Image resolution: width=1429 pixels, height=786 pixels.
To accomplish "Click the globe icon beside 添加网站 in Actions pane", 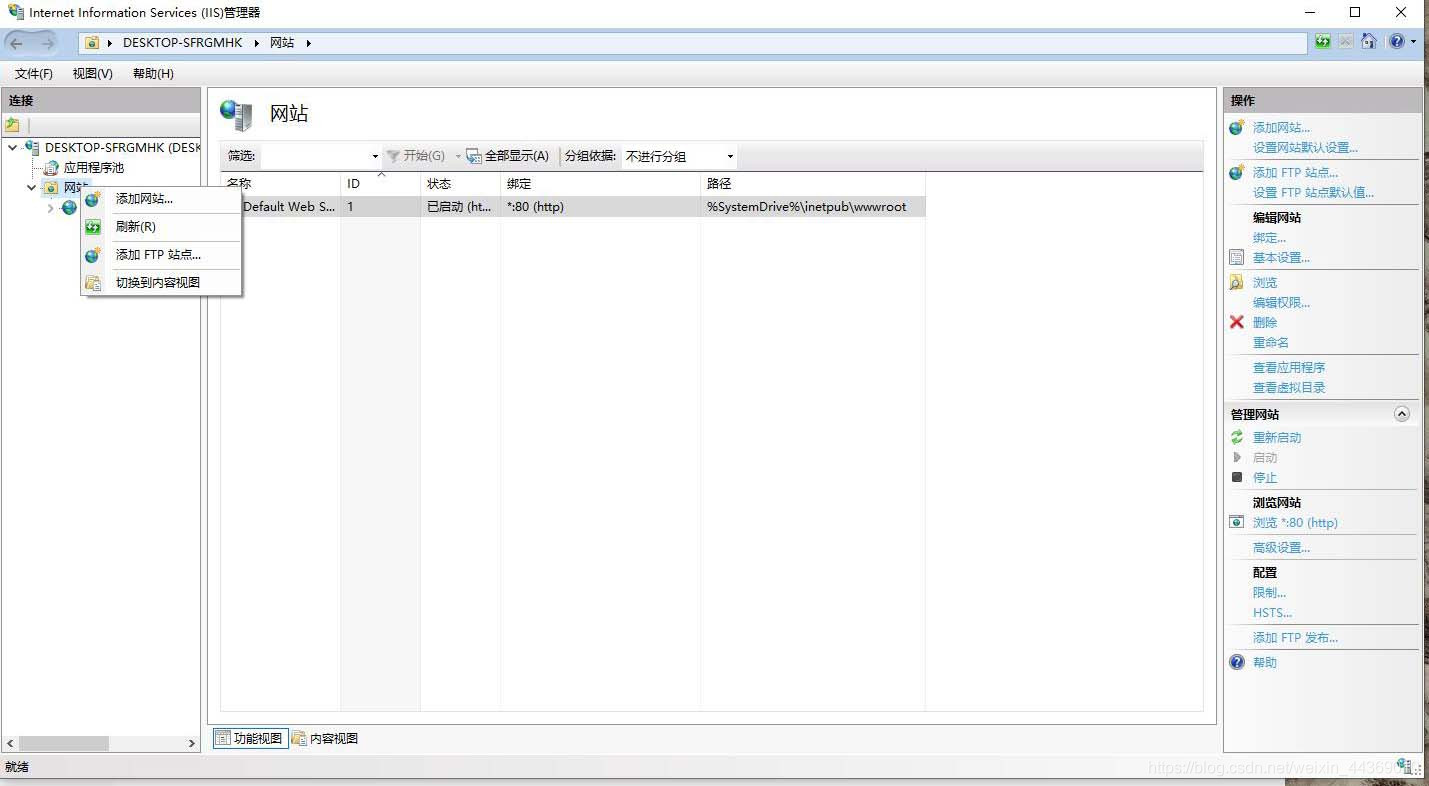I will coord(1237,127).
